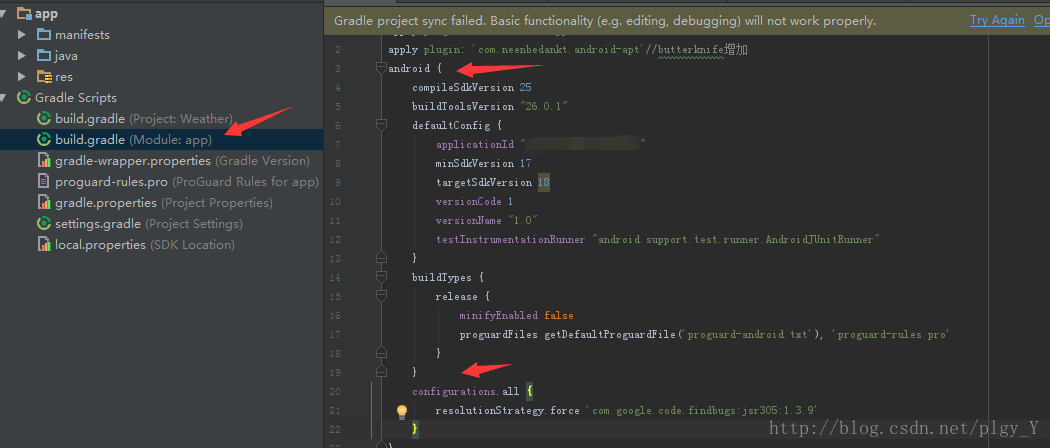This screenshot has height=448, width=1050.
Task: Click fold end marker at line 13
Action: pyautogui.click(x=382, y=257)
